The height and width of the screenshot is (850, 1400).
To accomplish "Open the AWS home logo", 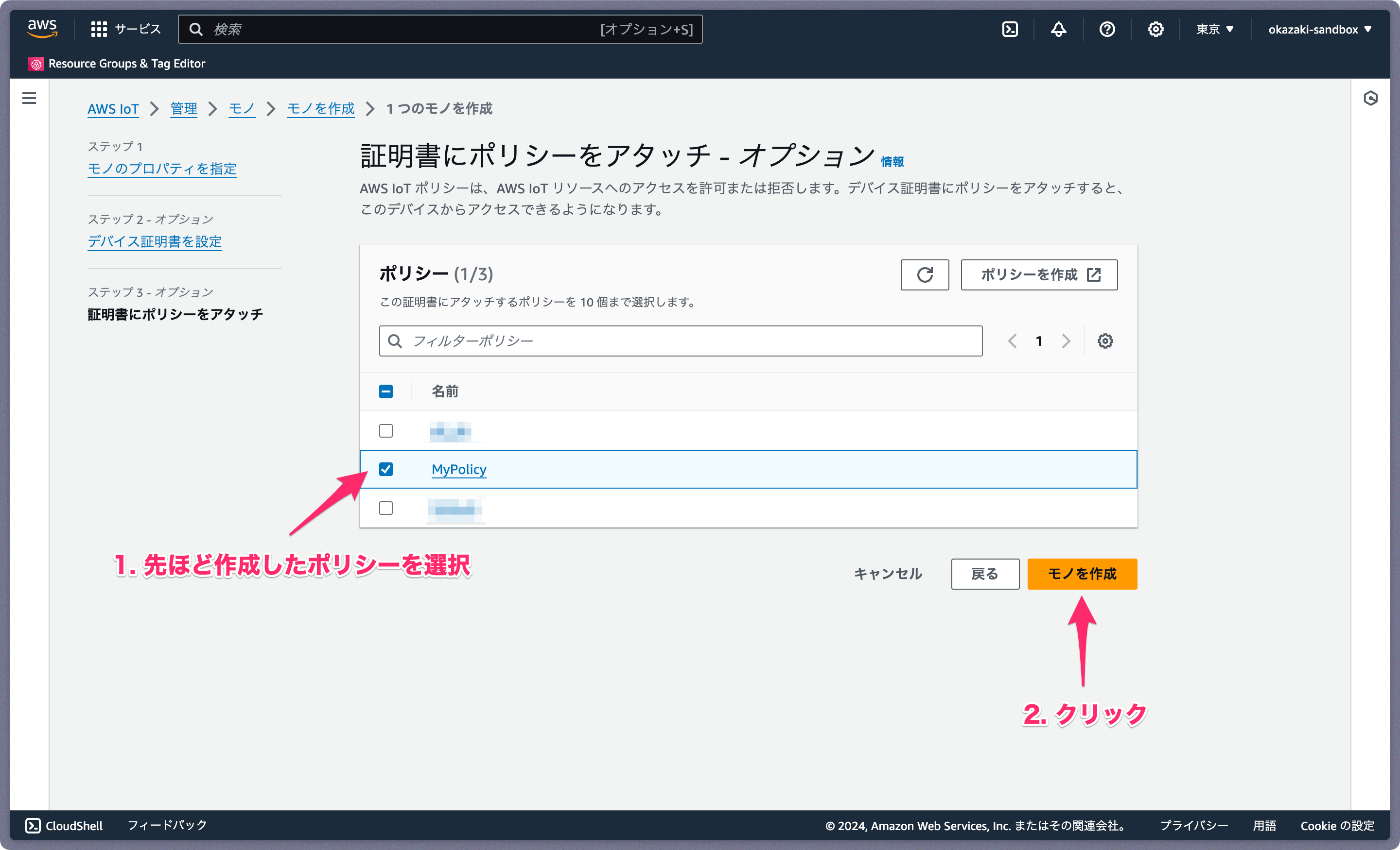I will (42, 29).
